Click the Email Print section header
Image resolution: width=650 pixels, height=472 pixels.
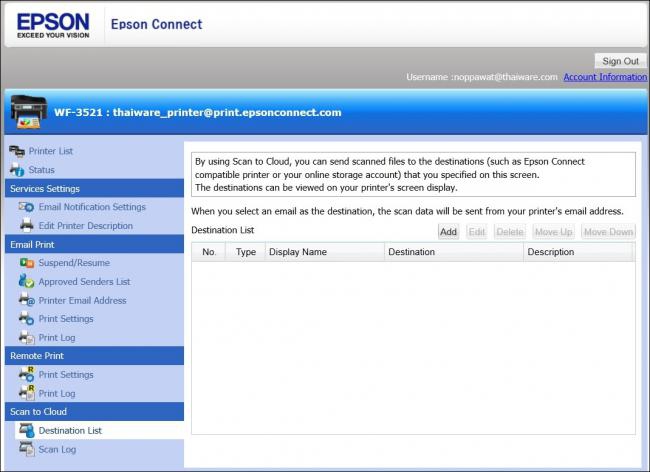point(95,244)
